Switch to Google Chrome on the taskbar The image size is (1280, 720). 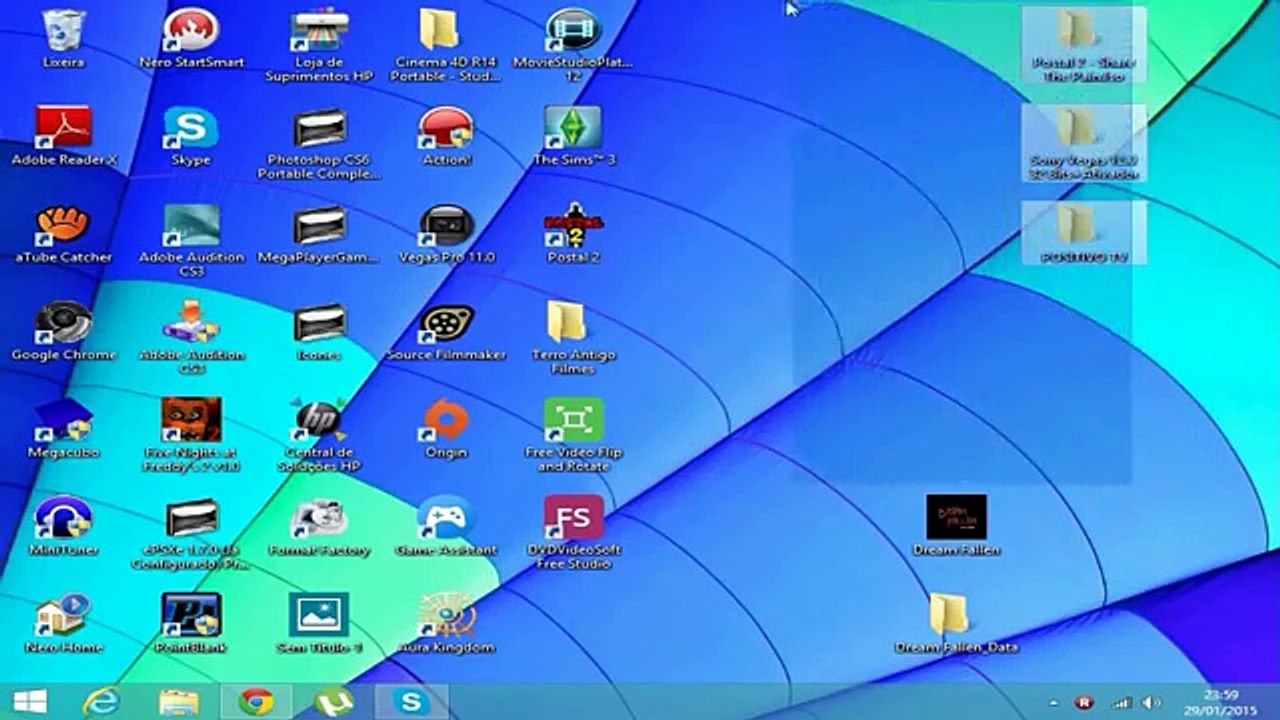[256, 701]
